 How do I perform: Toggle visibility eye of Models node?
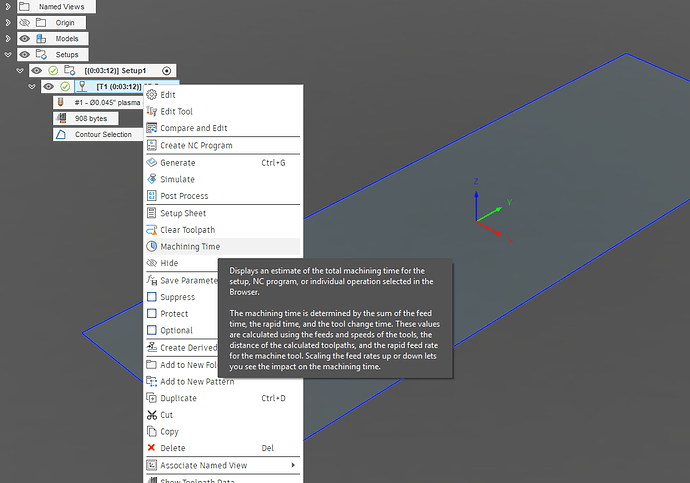click(x=25, y=38)
